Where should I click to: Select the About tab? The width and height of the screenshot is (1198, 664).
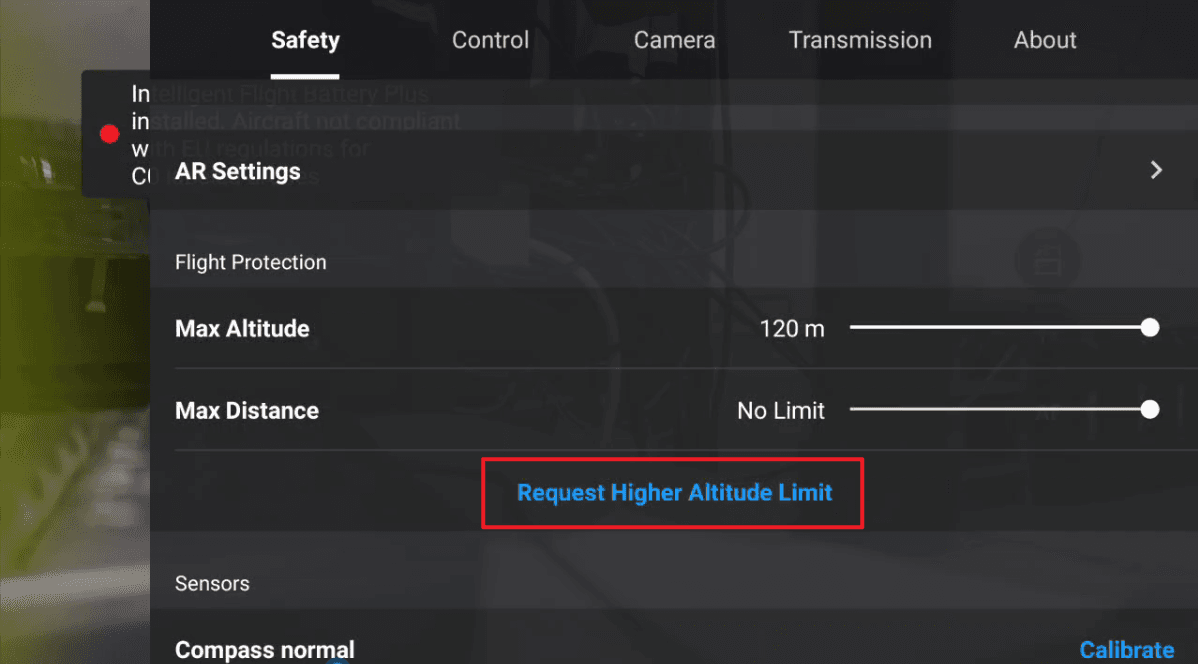click(1045, 40)
